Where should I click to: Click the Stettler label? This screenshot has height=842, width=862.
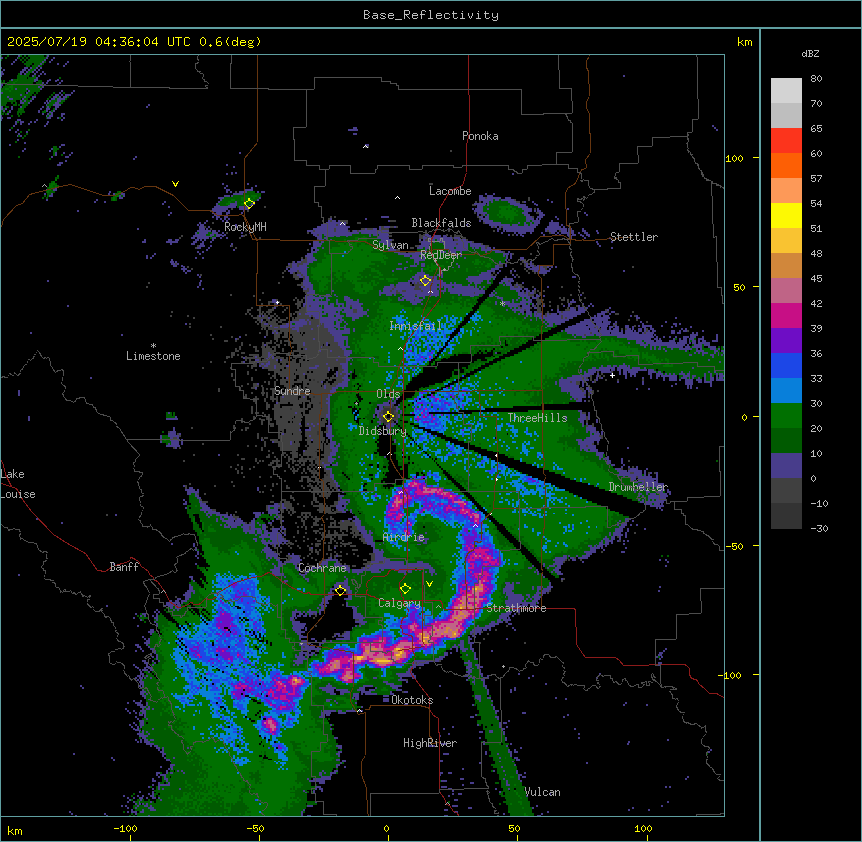(x=634, y=237)
